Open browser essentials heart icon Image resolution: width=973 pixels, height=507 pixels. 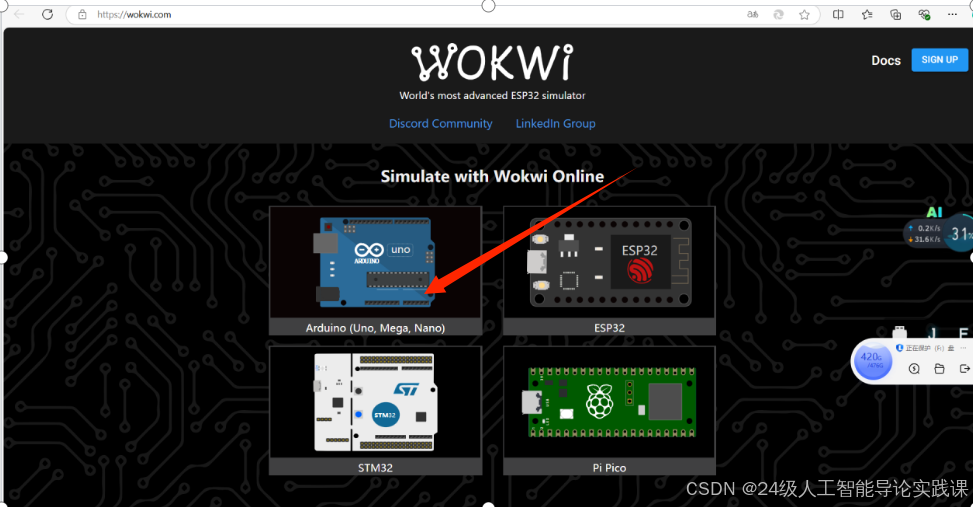coord(924,14)
